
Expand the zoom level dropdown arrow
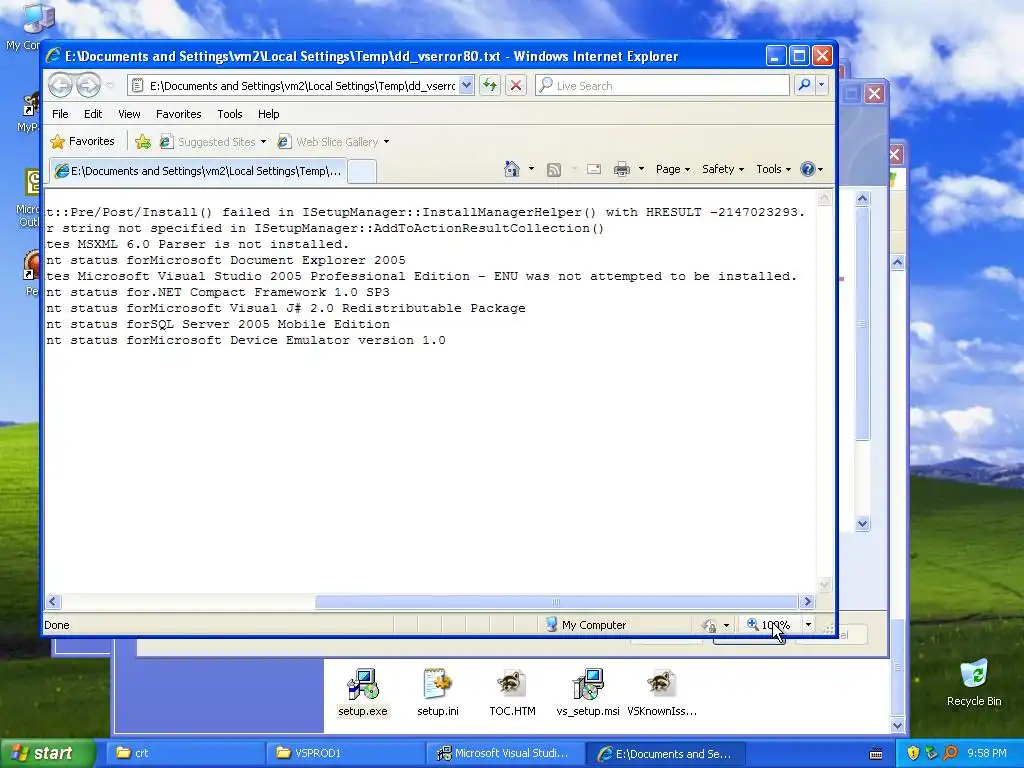pyautogui.click(x=808, y=625)
